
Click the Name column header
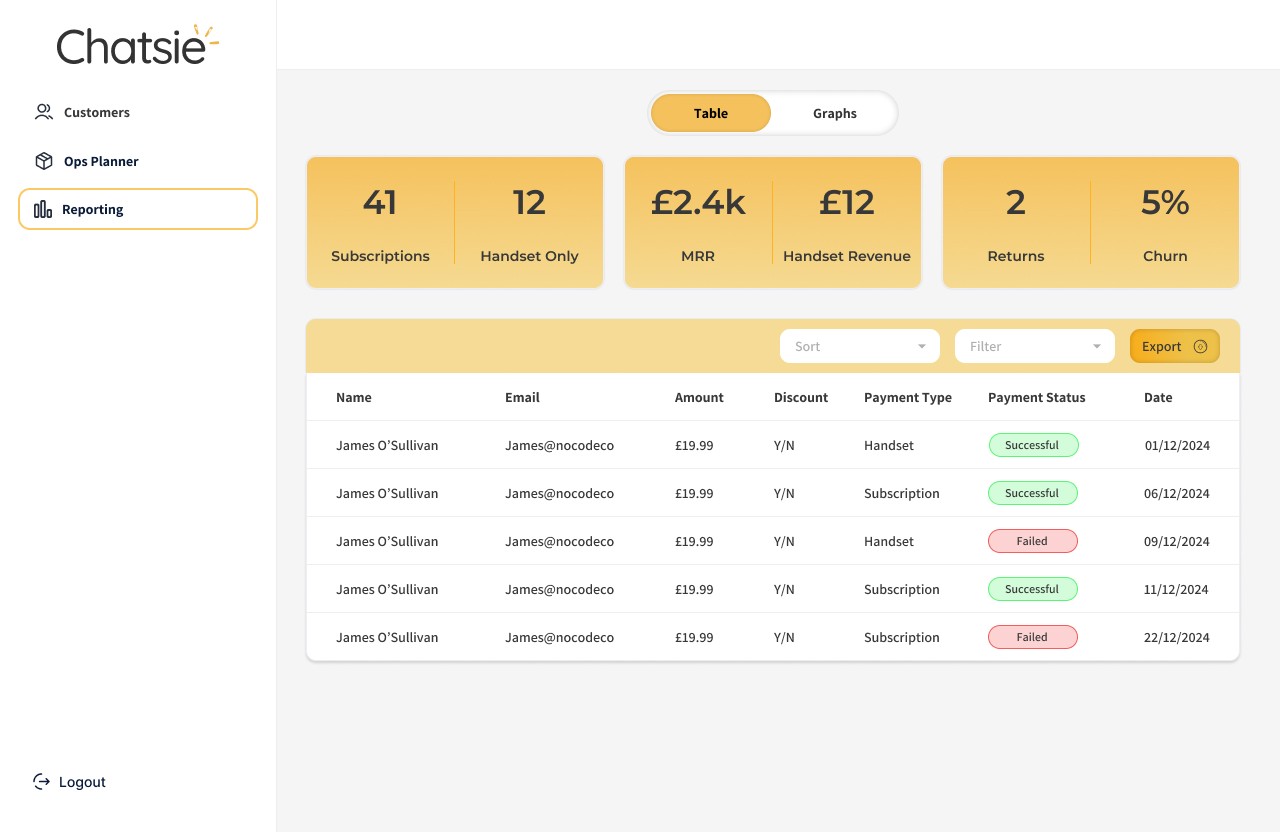tap(354, 397)
